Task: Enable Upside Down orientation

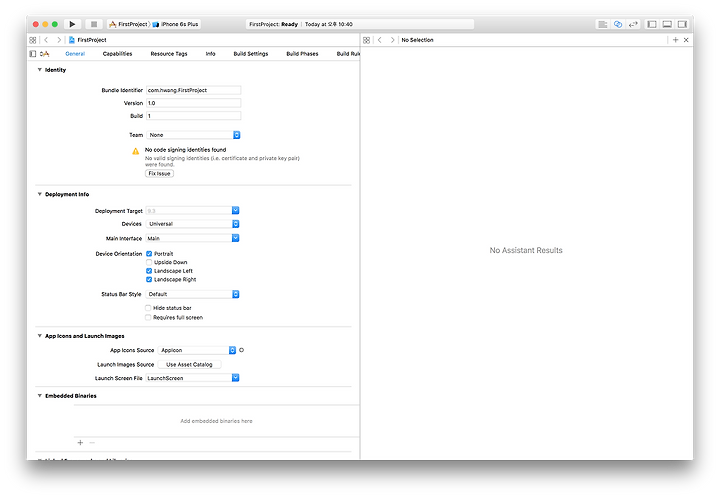Action: (149, 262)
